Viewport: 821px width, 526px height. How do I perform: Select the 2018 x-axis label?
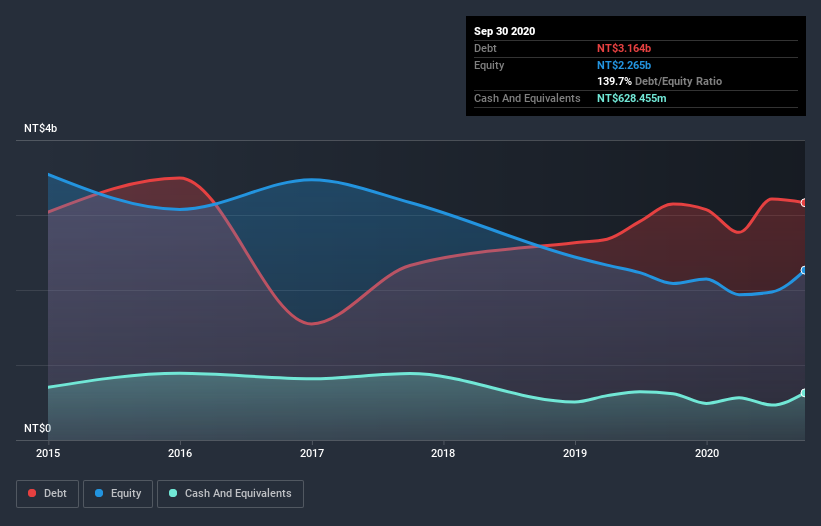443,453
